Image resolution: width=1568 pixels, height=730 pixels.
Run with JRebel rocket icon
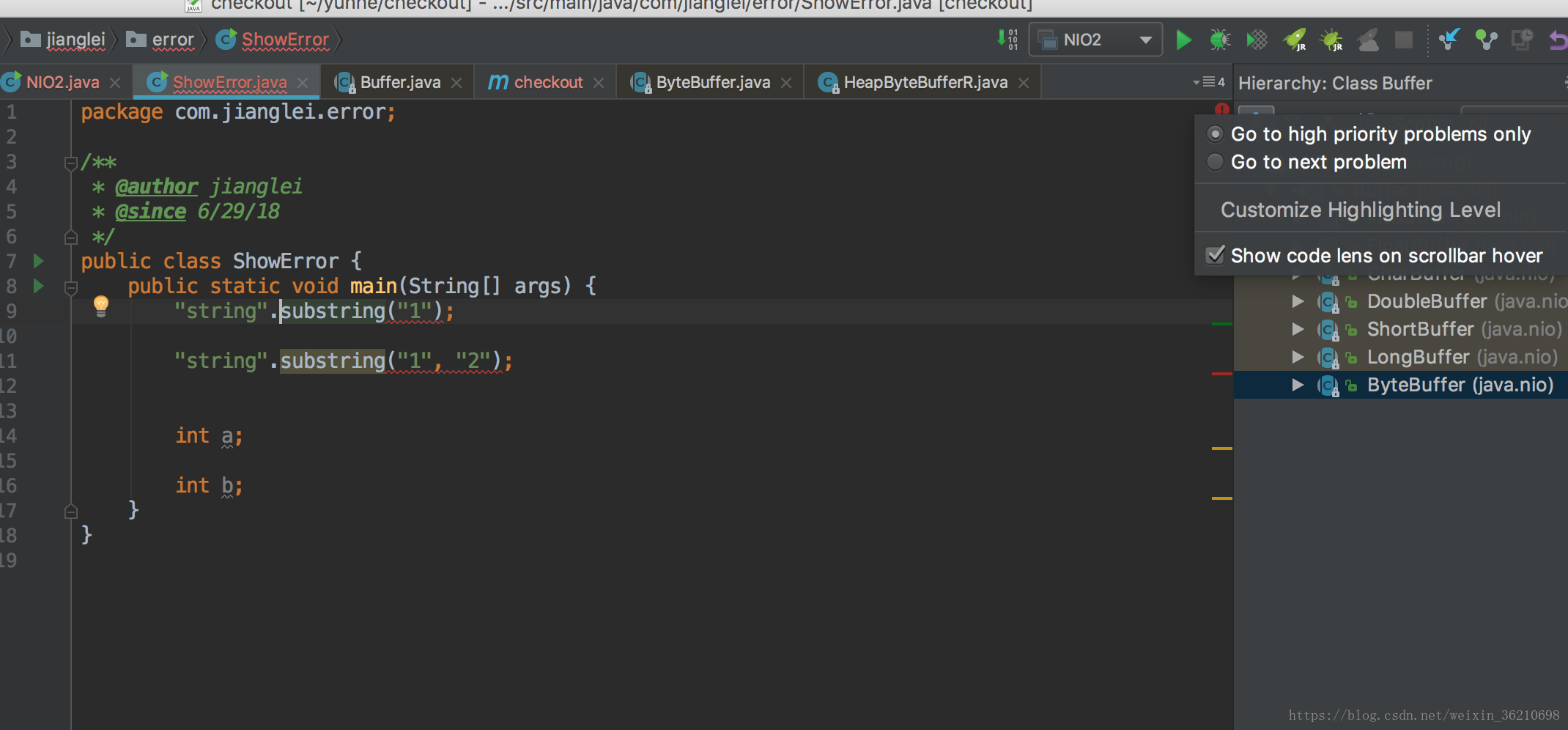(x=1295, y=40)
